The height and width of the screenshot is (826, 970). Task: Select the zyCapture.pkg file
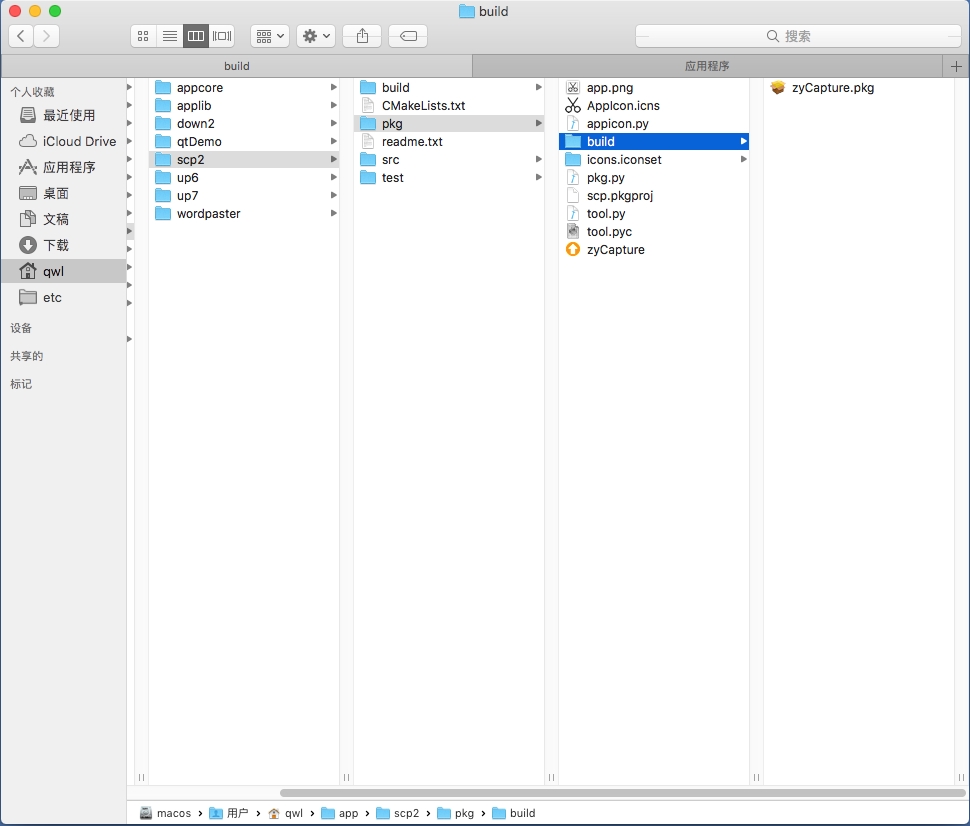tap(832, 88)
